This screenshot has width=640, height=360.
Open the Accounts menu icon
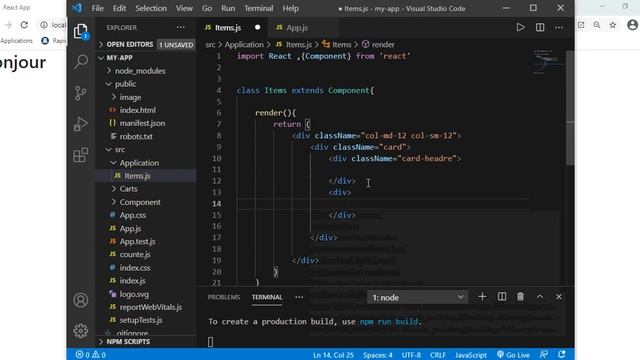[x=81, y=300]
